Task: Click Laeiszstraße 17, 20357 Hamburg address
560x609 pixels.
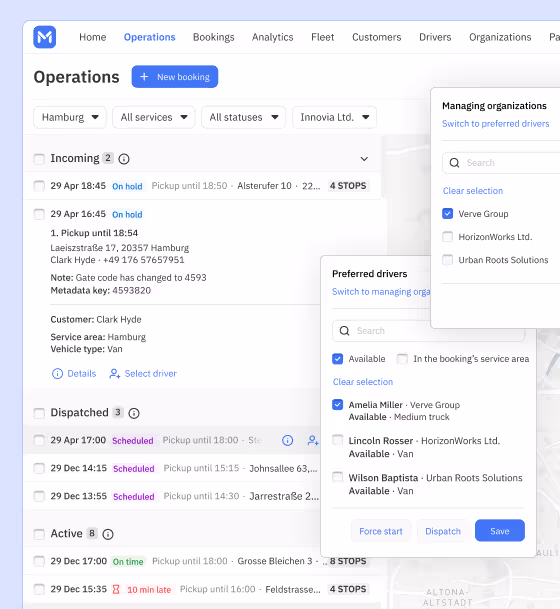Action: coord(120,248)
